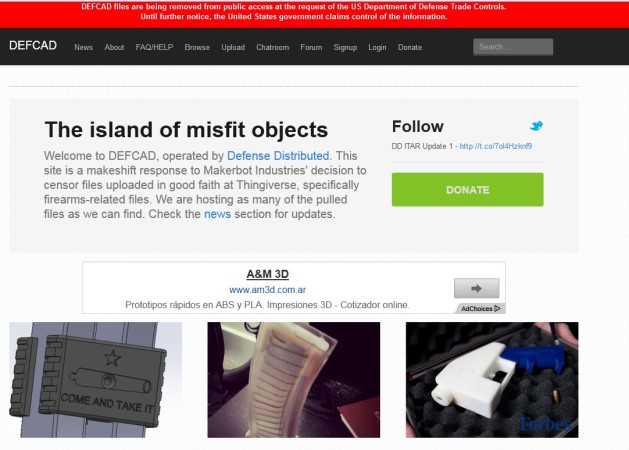Open the News menu item
Image resolution: width=629 pixels, height=450 pixels.
pyautogui.click(x=83, y=47)
